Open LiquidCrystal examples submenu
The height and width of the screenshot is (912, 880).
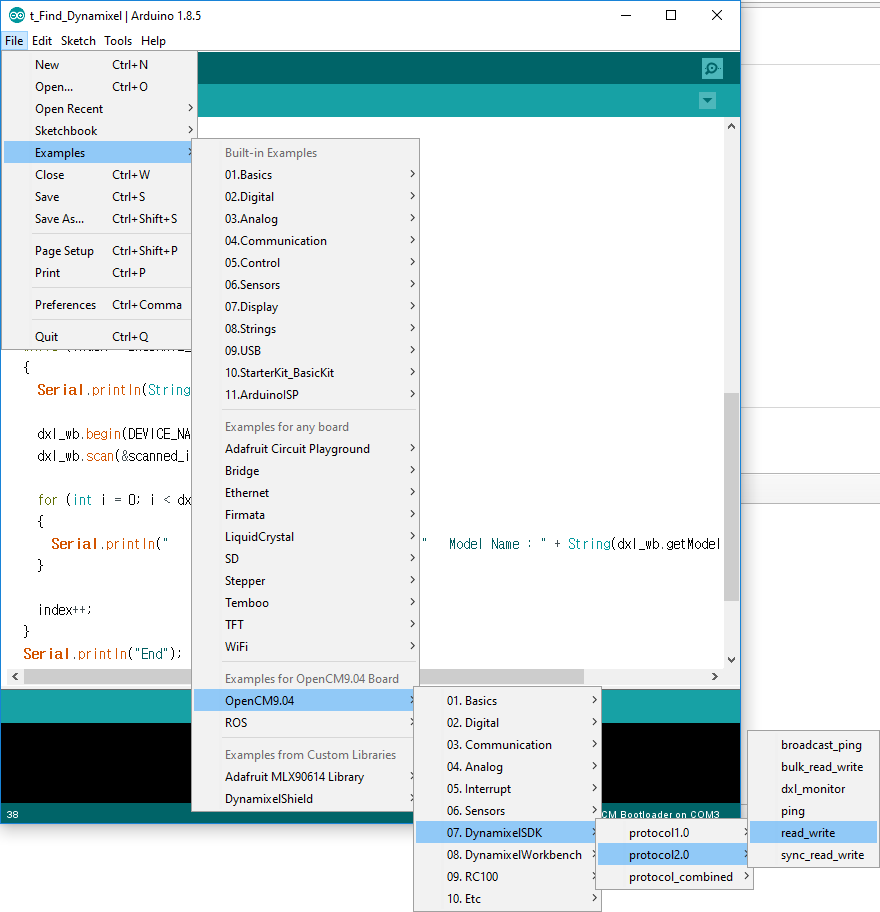tap(305, 537)
